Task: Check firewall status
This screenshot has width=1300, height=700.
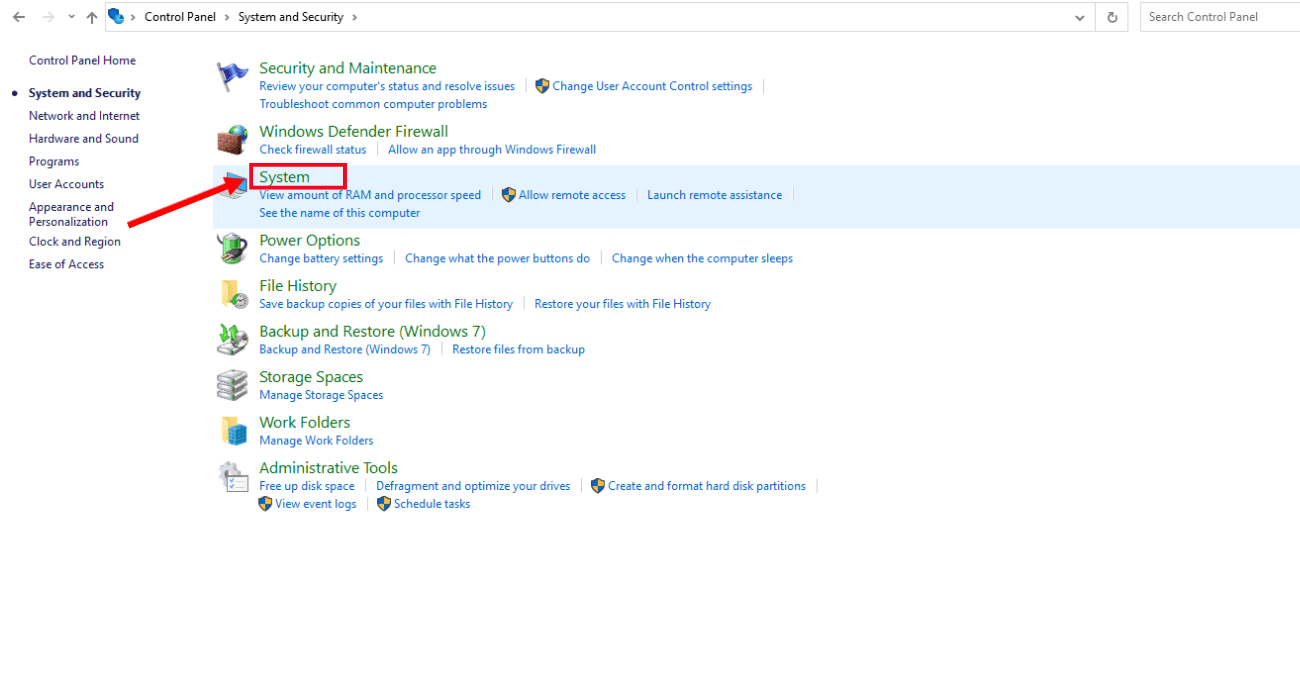Action: click(x=313, y=150)
